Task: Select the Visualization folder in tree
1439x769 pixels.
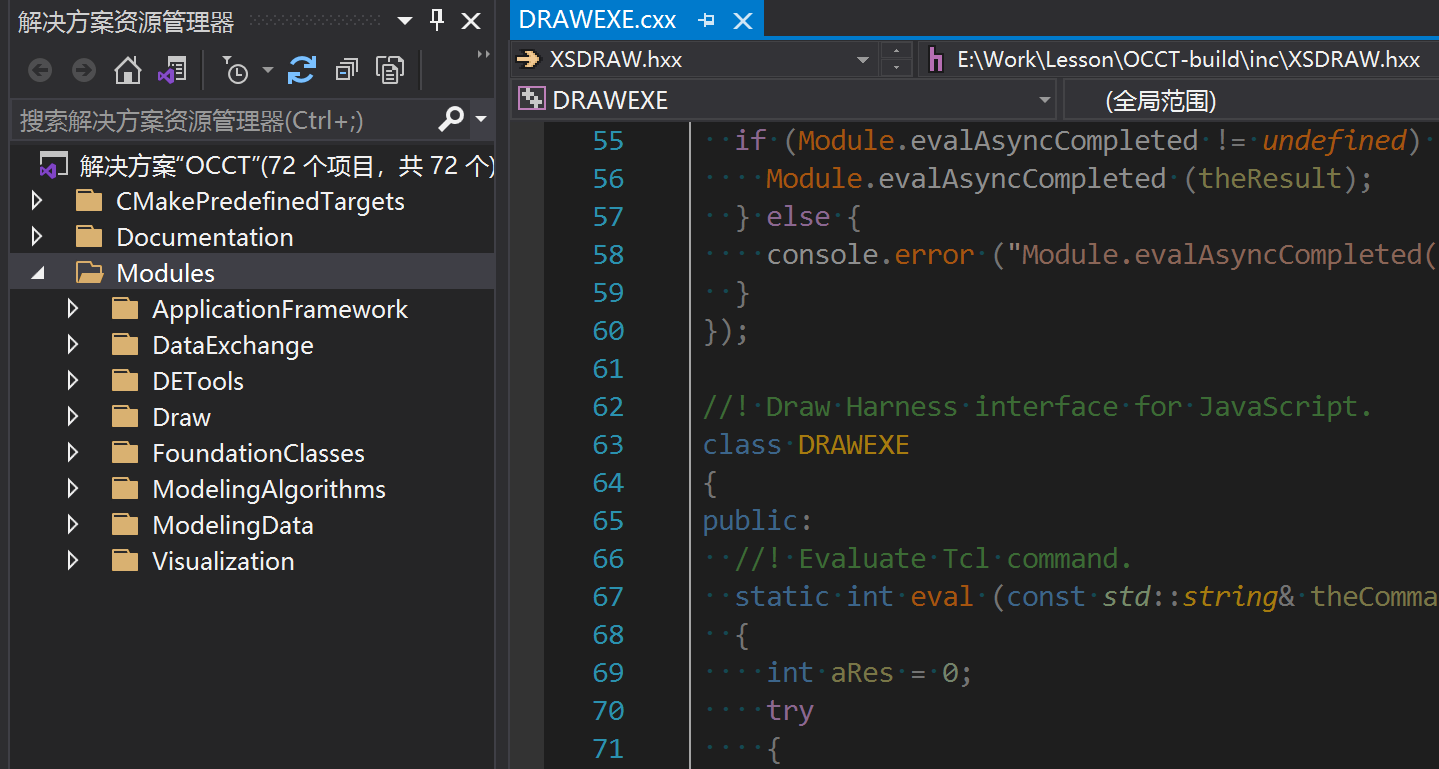Action: [223, 561]
